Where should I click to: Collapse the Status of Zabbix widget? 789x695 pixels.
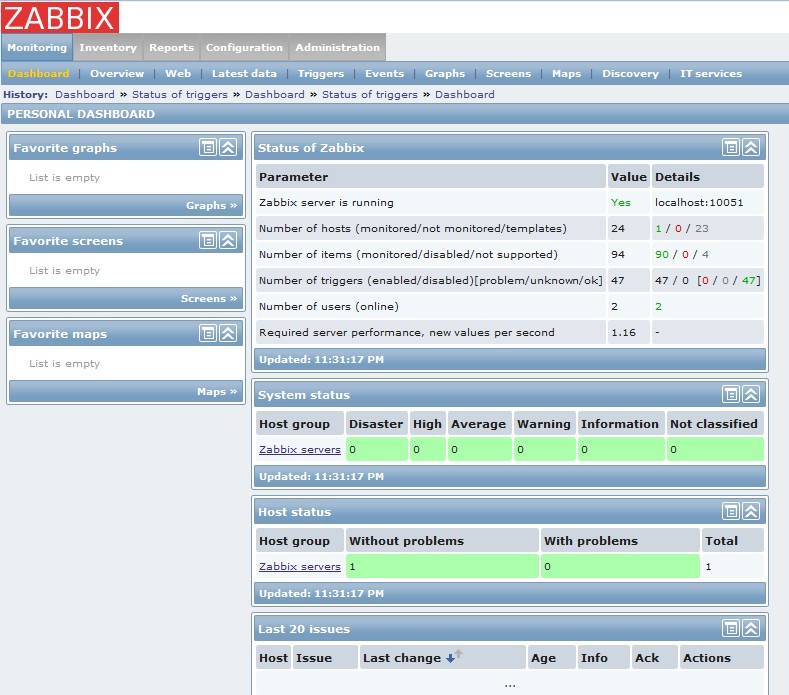[x=751, y=147]
